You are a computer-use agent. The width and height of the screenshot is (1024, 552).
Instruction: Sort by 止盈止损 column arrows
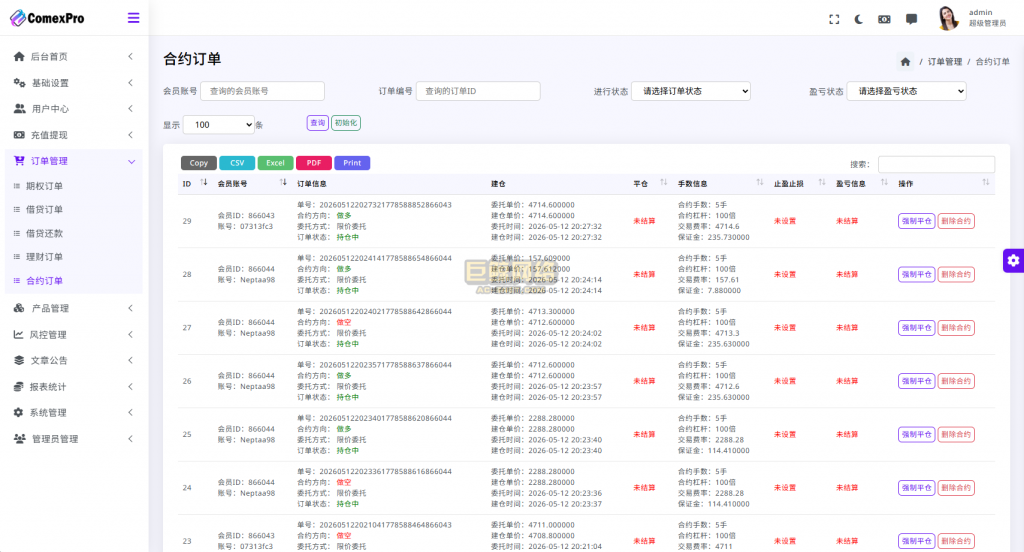click(x=822, y=182)
